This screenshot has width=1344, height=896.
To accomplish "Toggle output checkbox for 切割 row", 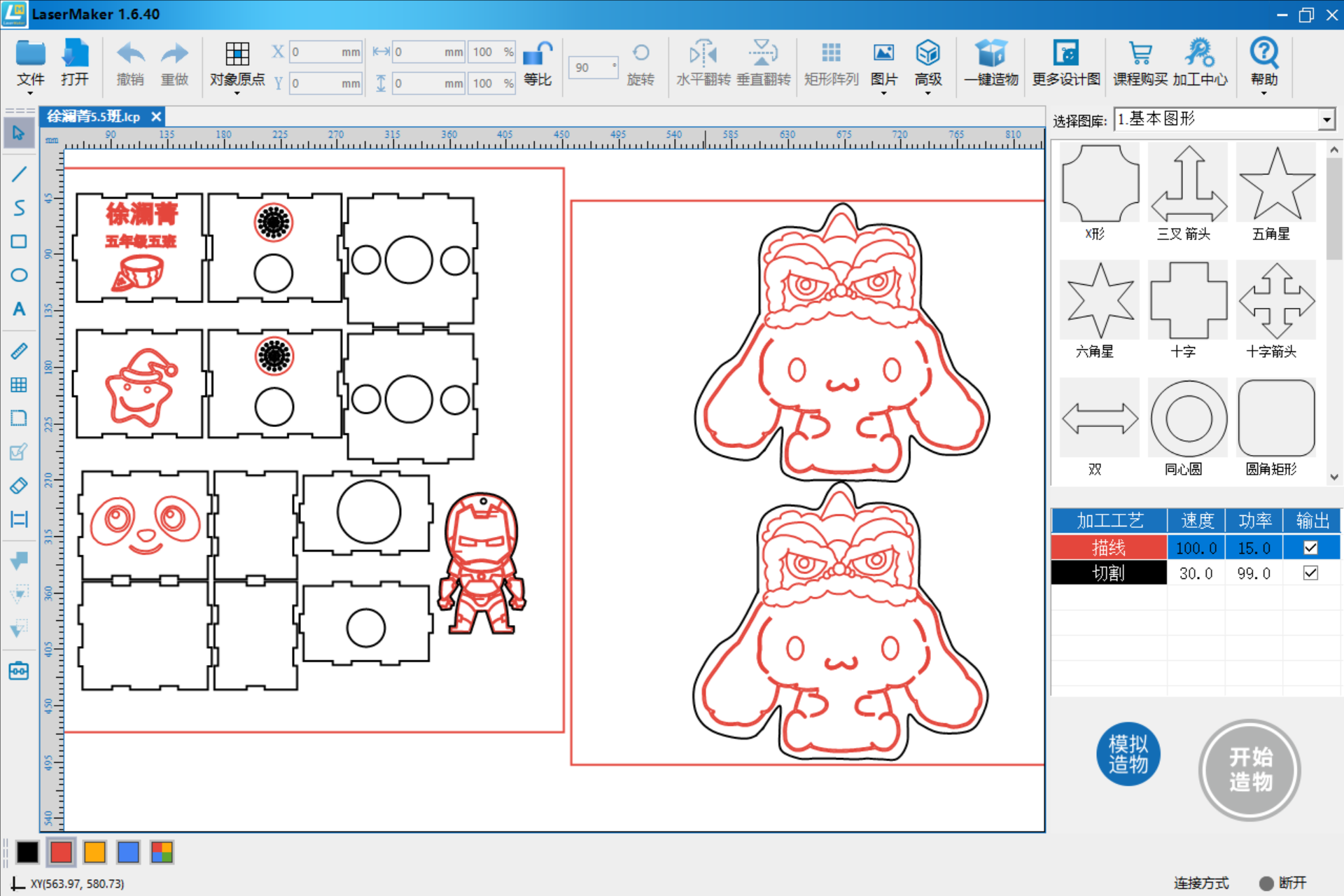I will pyautogui.click(x=1310, y=573).
